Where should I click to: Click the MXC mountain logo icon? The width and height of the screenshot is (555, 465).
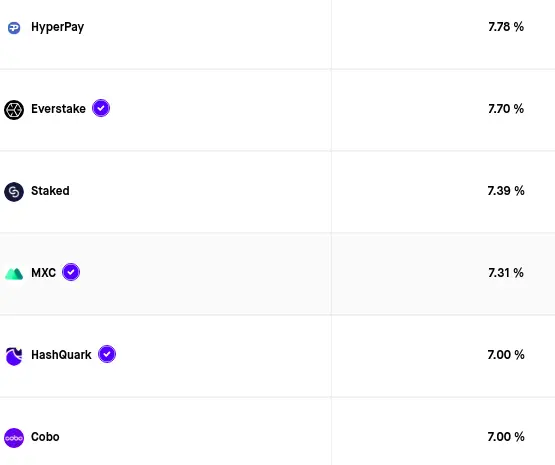click(14, 274)
